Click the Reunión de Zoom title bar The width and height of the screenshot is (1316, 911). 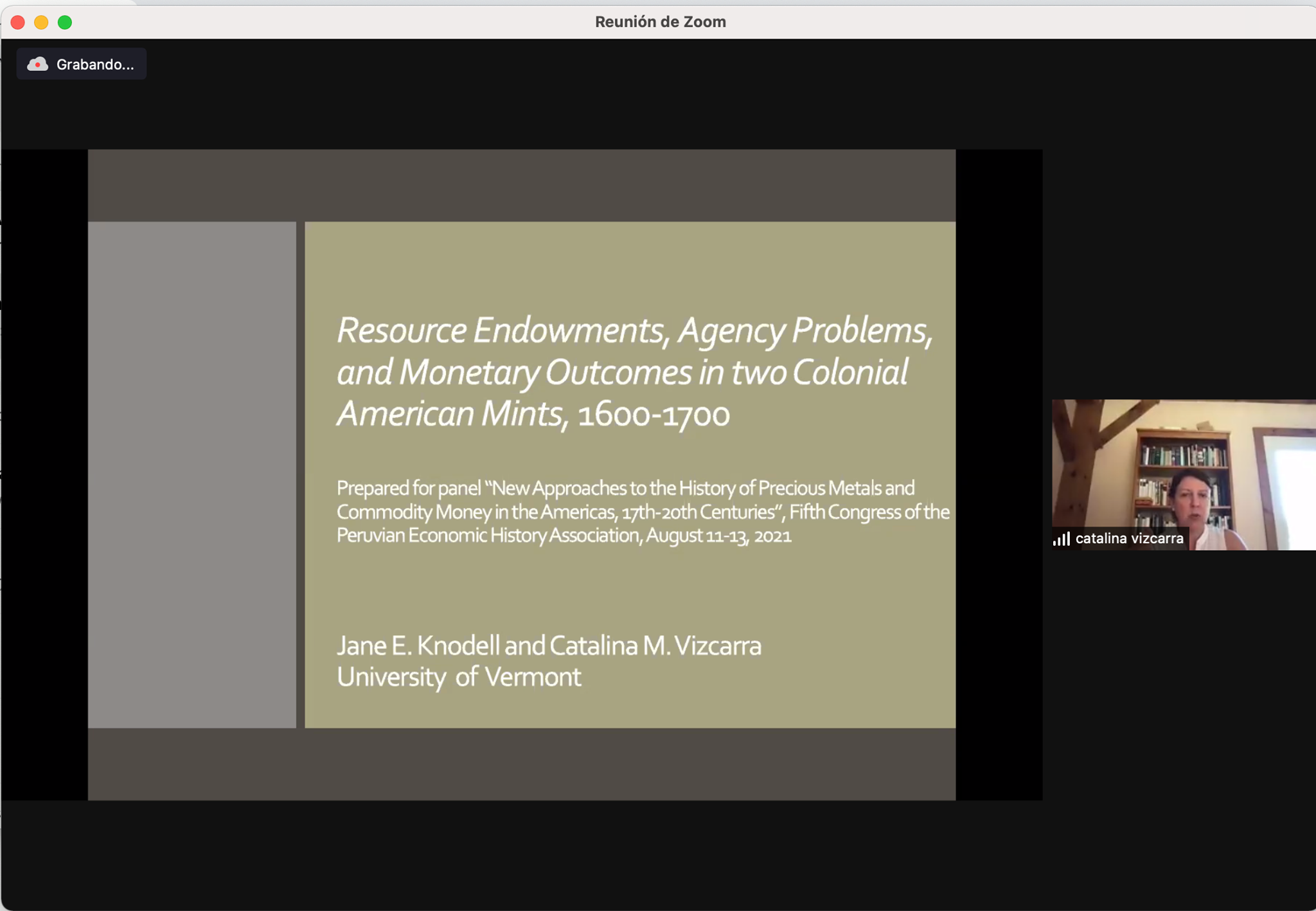pyautogui.click(x=660, y=22)
